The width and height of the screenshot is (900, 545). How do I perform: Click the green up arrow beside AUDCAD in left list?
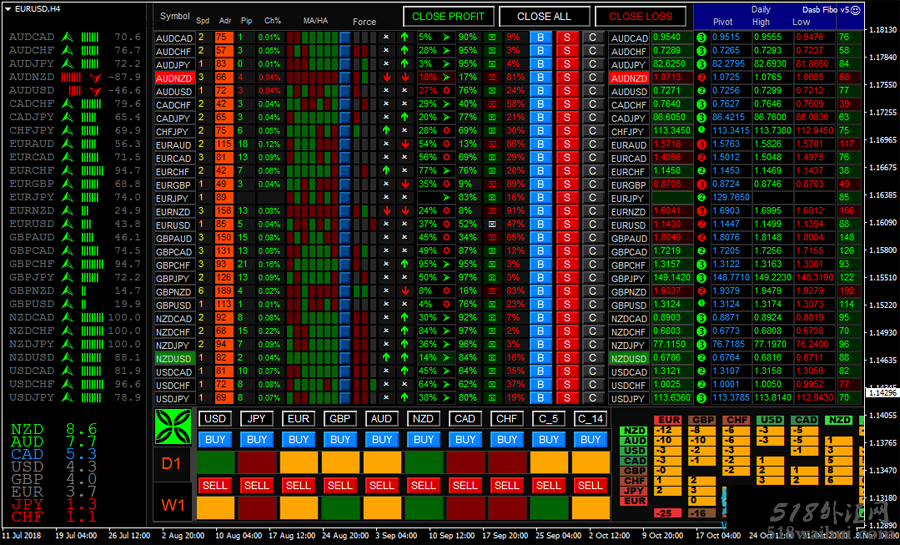(x=68, y=37)
